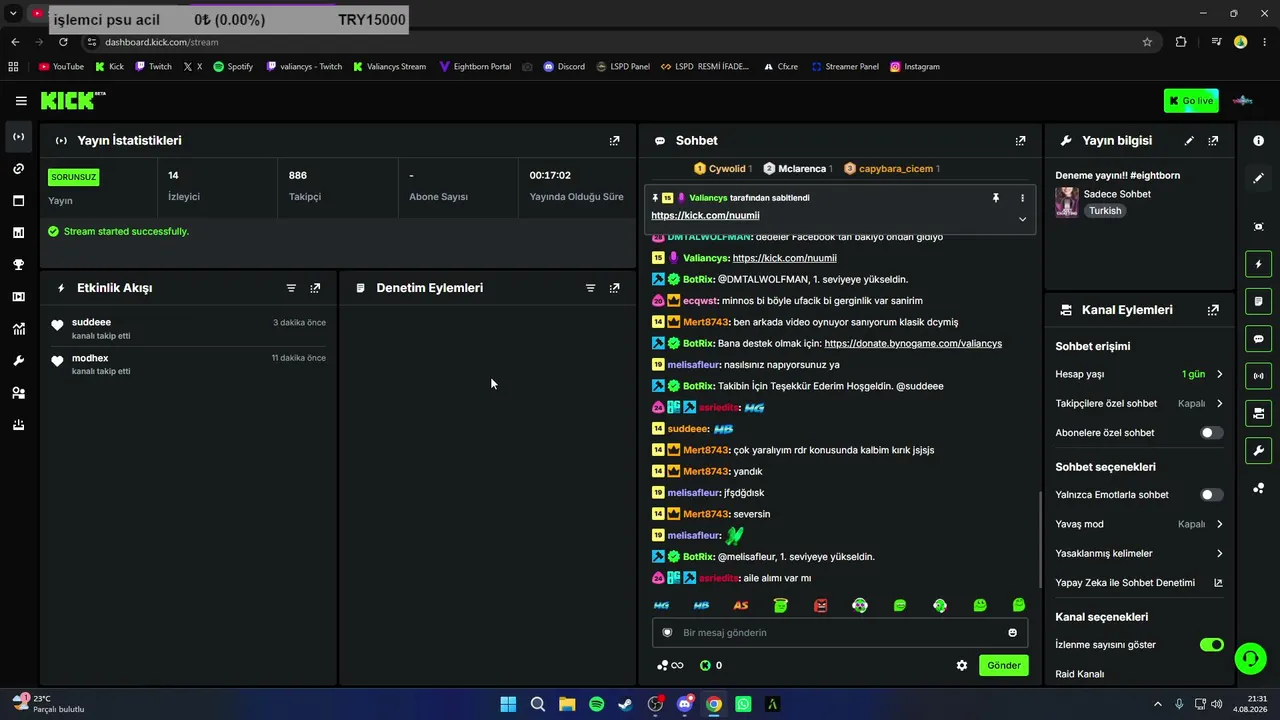Viewport: 1280px width, 720px height.
Task: Open the emoji picker in chat input
Action: tap(1012, 633)
